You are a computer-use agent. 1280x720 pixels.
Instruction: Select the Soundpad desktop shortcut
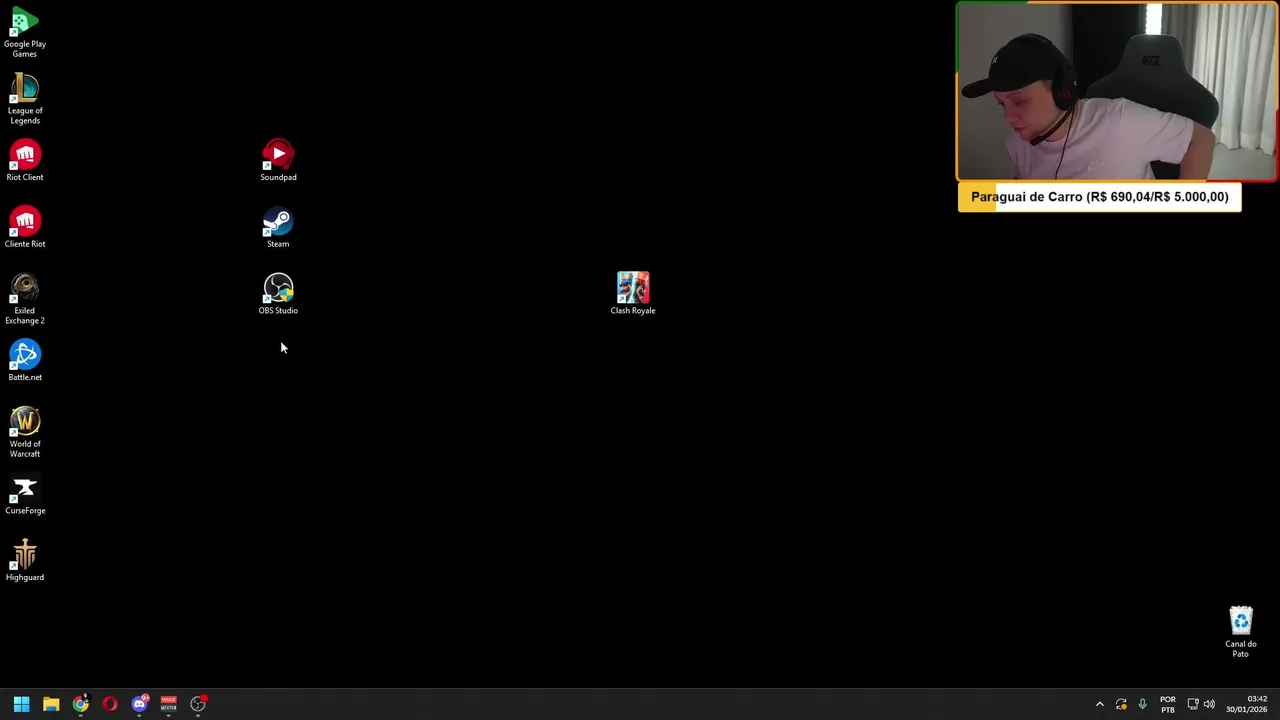click(x=278, y=161)
